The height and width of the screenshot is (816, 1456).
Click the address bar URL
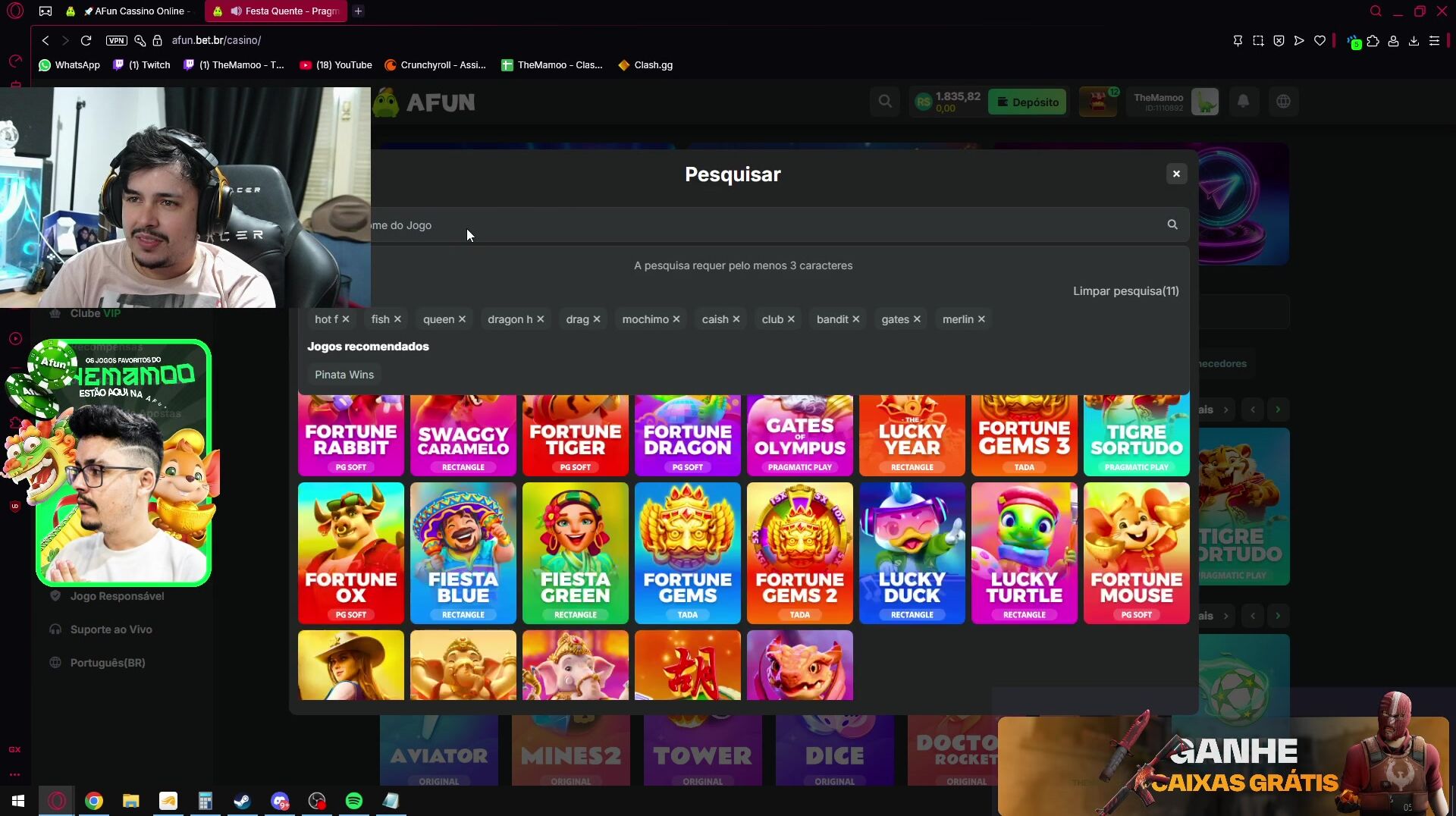[x=216, y=40]
